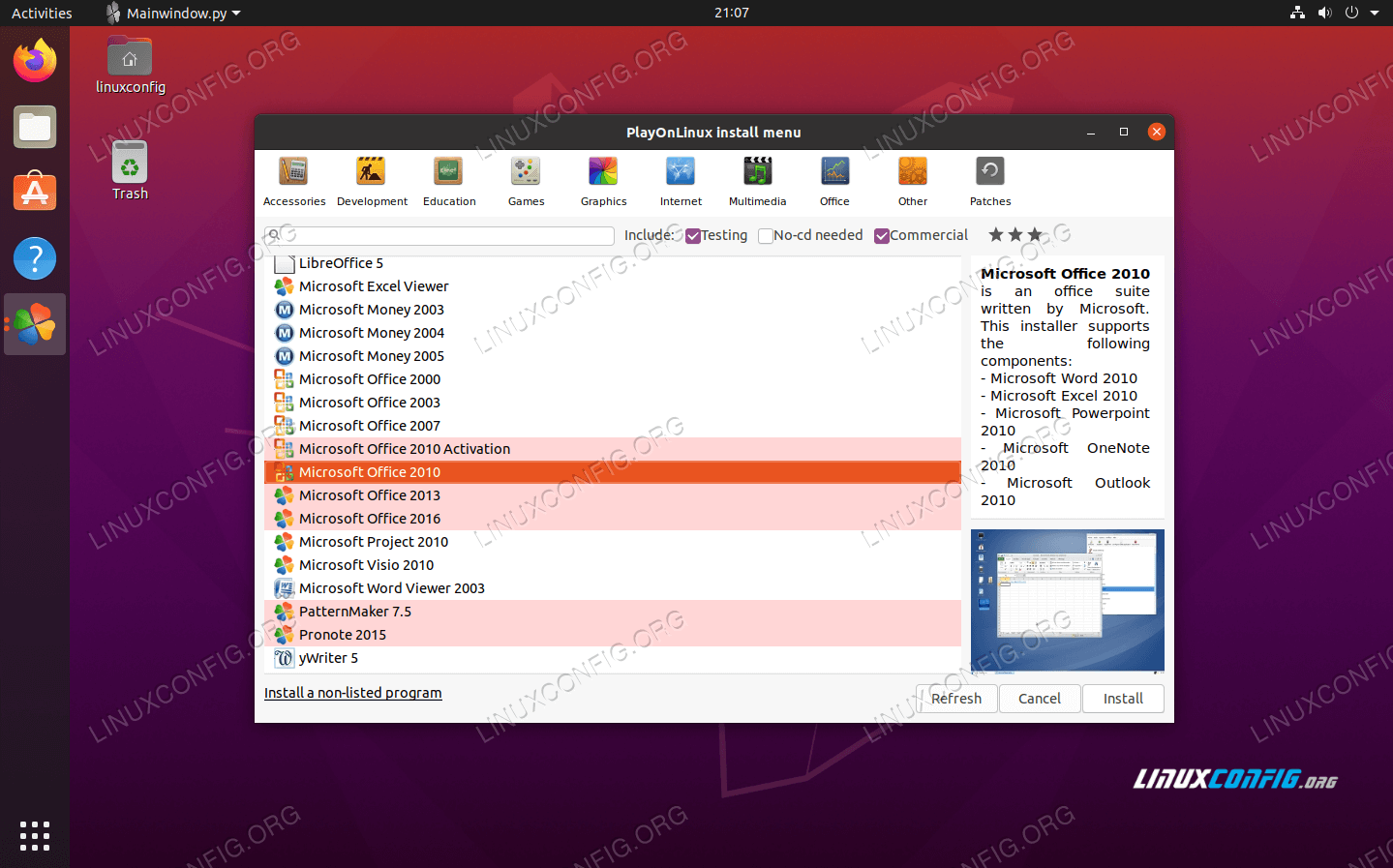Toggle the No-cd needed checkbox

pos(766,236)
